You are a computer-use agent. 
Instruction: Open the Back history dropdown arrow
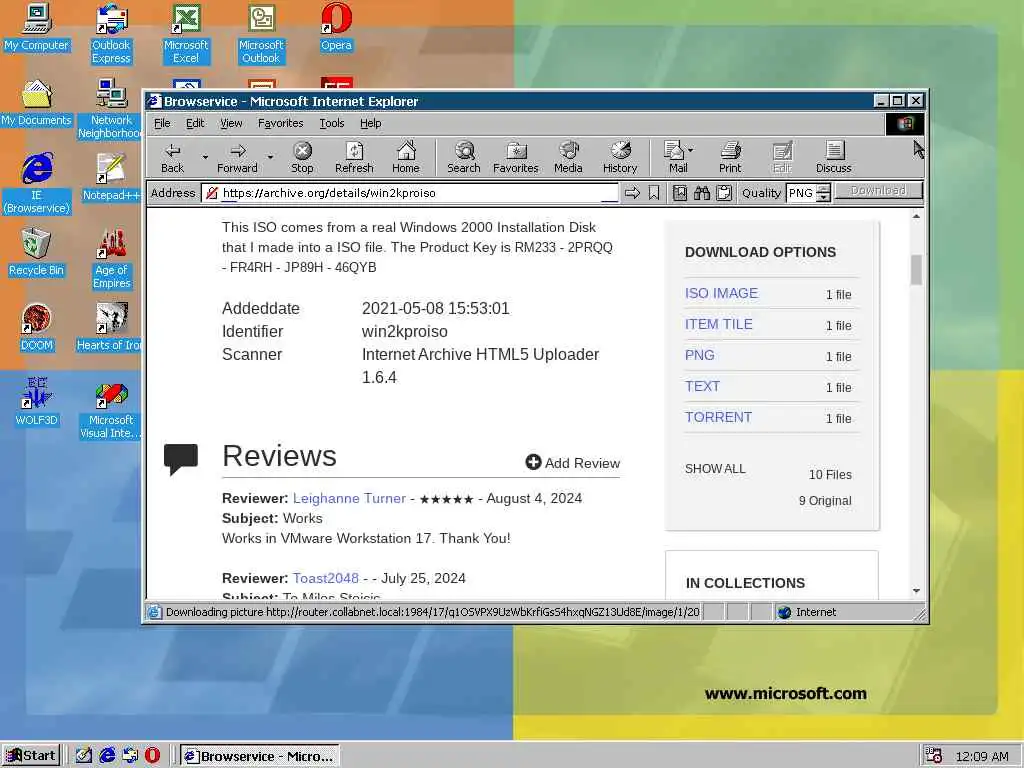point(205,157)
